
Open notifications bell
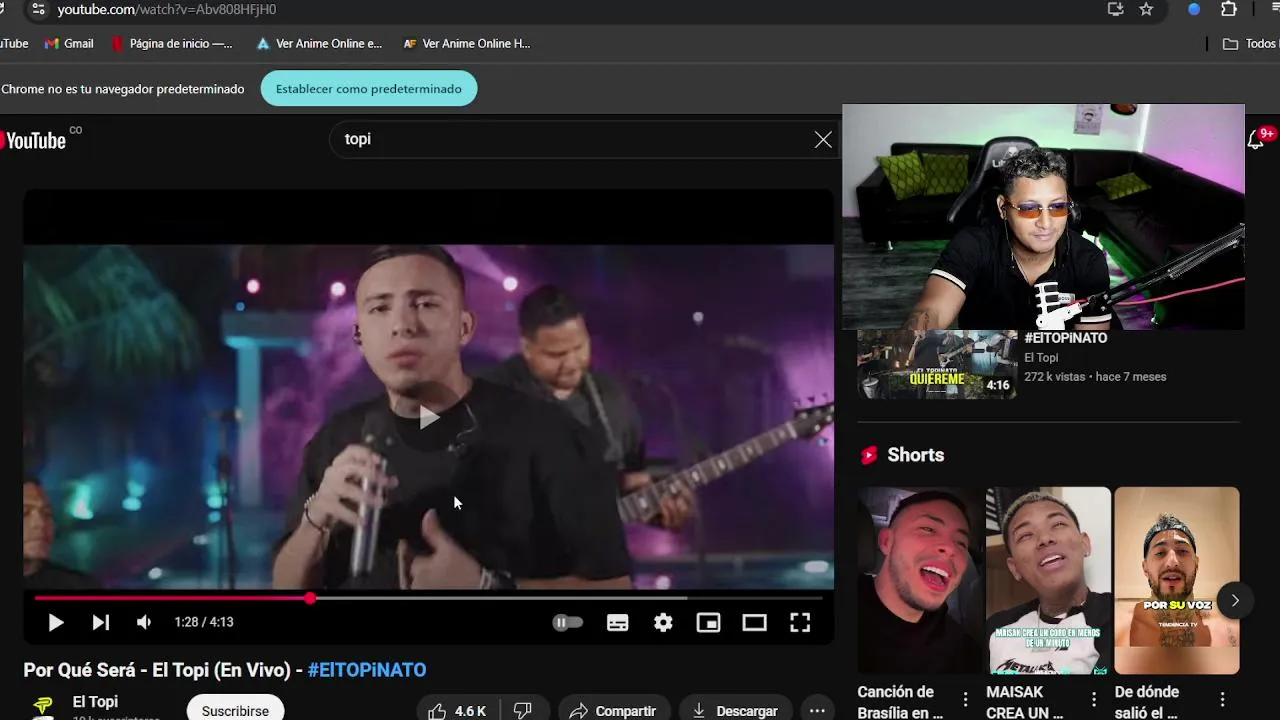[x=1256, y=140]
